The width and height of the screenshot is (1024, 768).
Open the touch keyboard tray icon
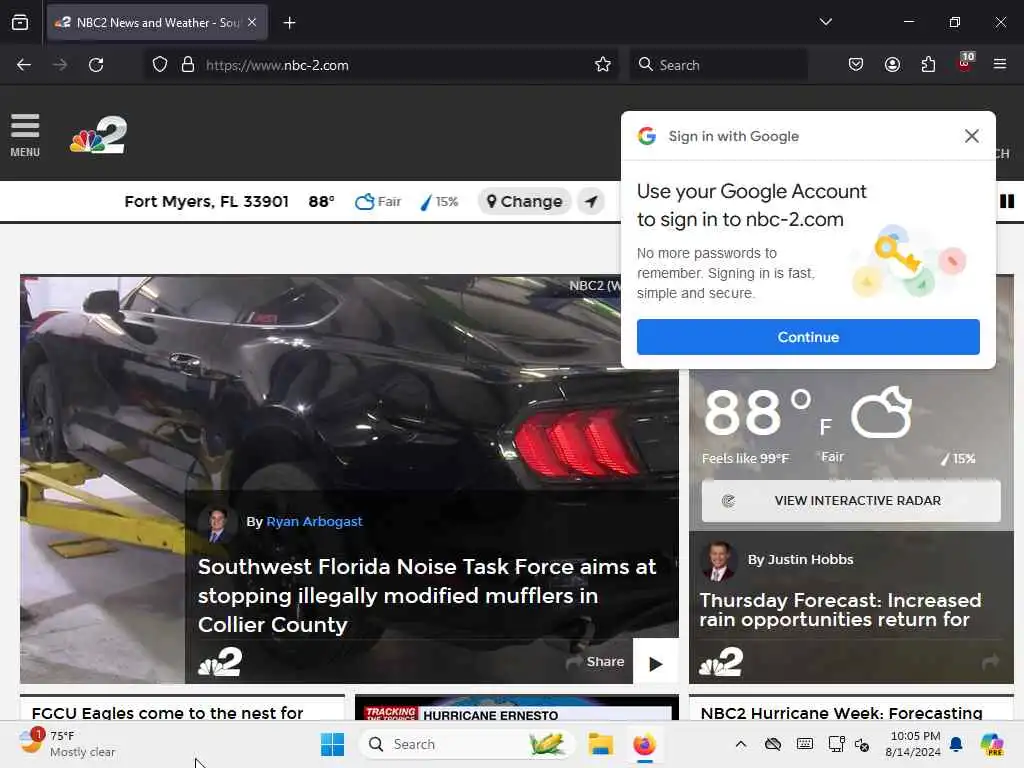[805, 744]
